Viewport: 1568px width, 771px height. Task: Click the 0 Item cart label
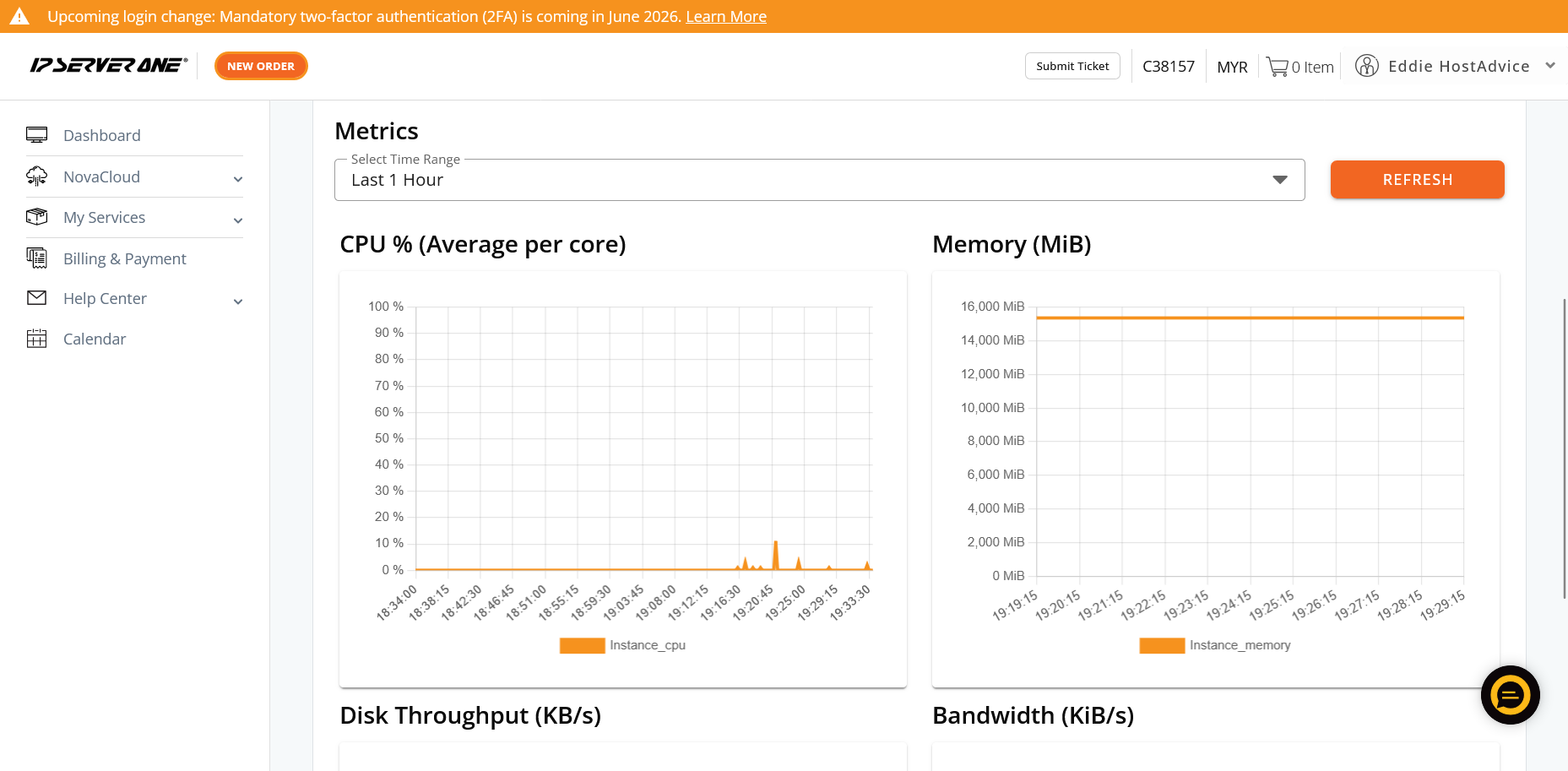click(1312, 67)
